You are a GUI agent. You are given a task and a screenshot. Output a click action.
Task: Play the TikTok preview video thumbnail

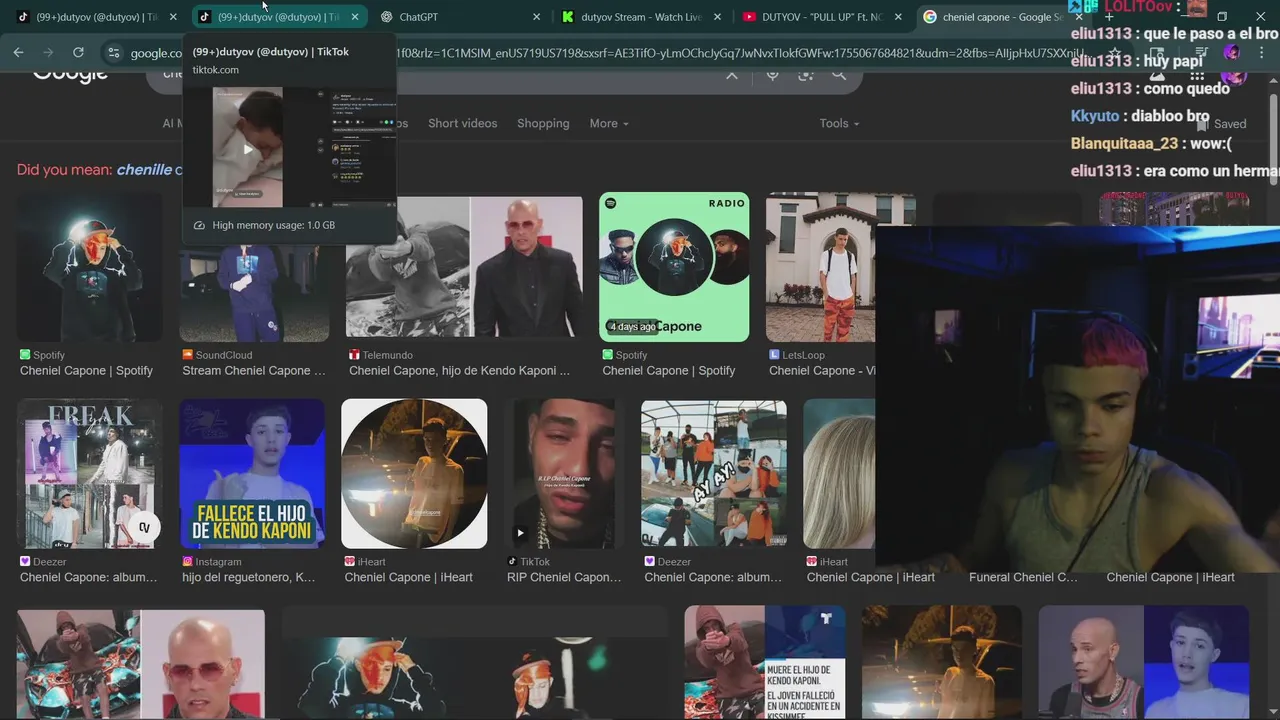[x=248, y=149]
